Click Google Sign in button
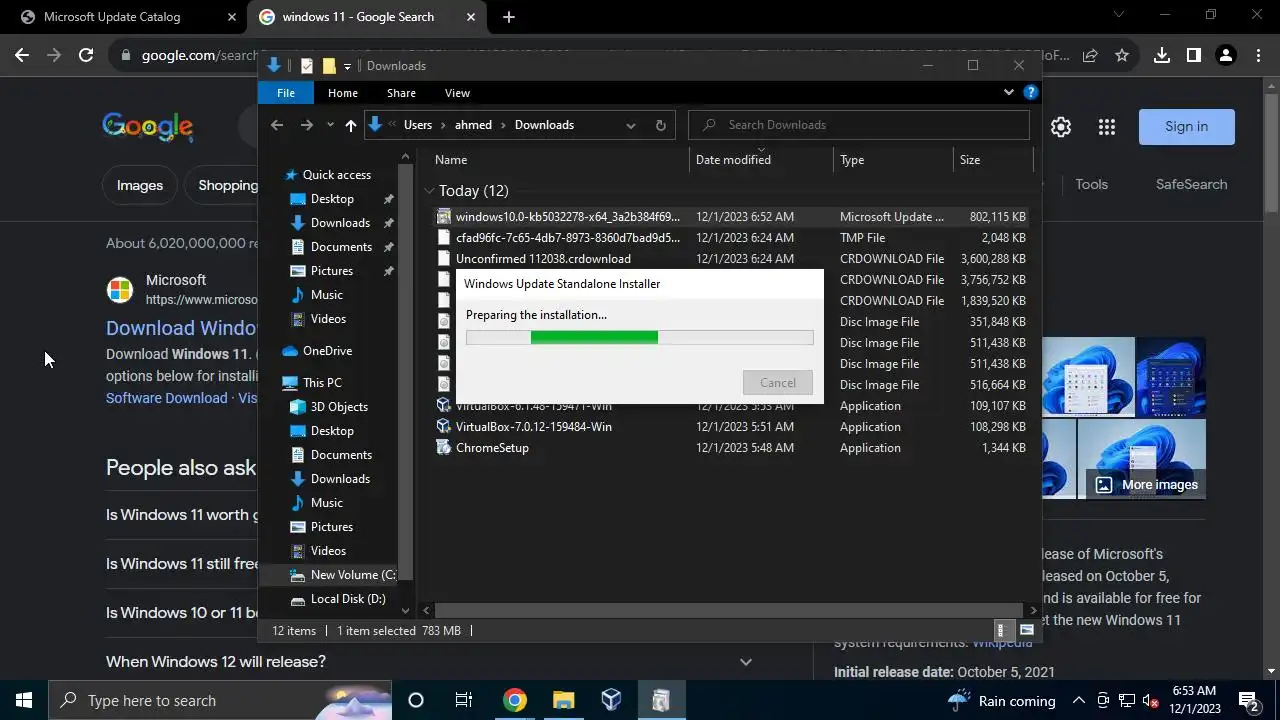 click(1187, 127)
